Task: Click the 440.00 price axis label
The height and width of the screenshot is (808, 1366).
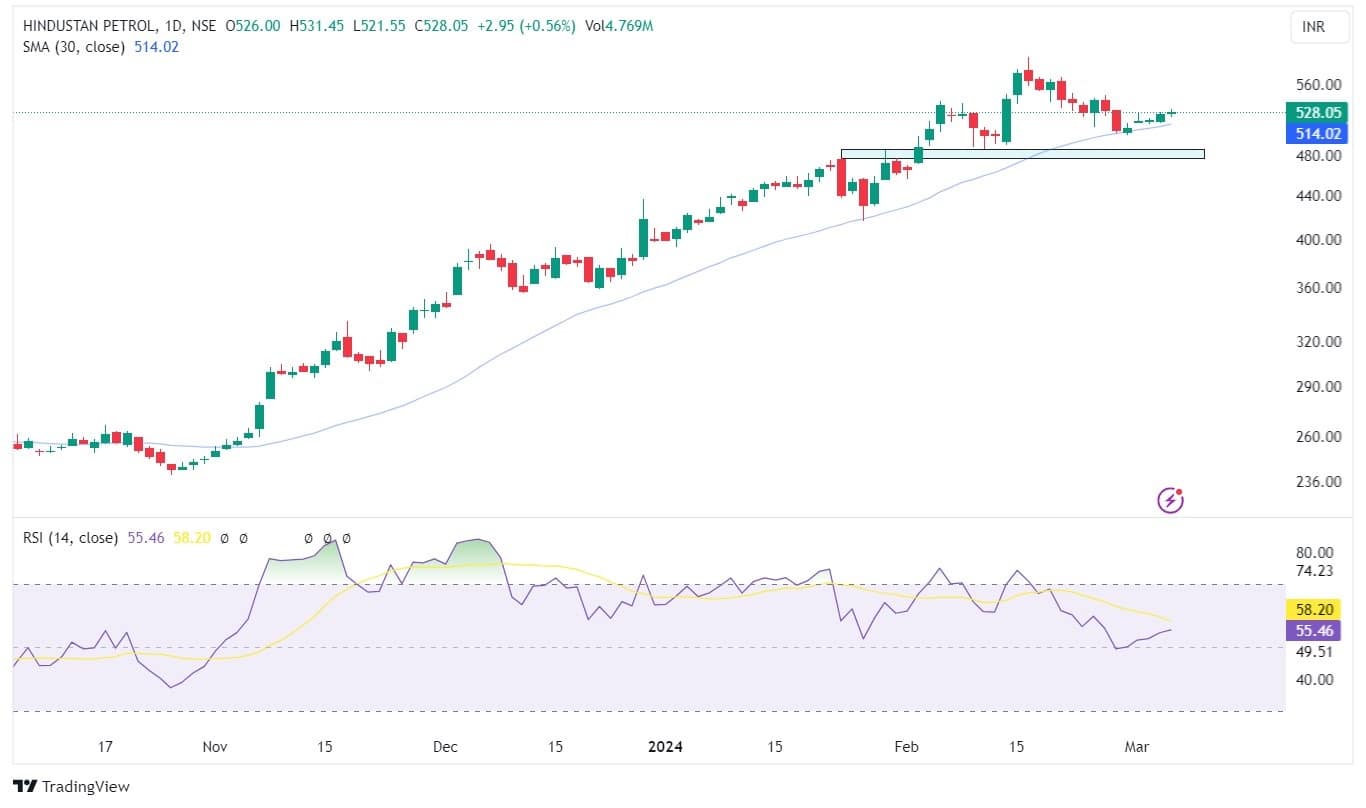Action: (1318, 196)
